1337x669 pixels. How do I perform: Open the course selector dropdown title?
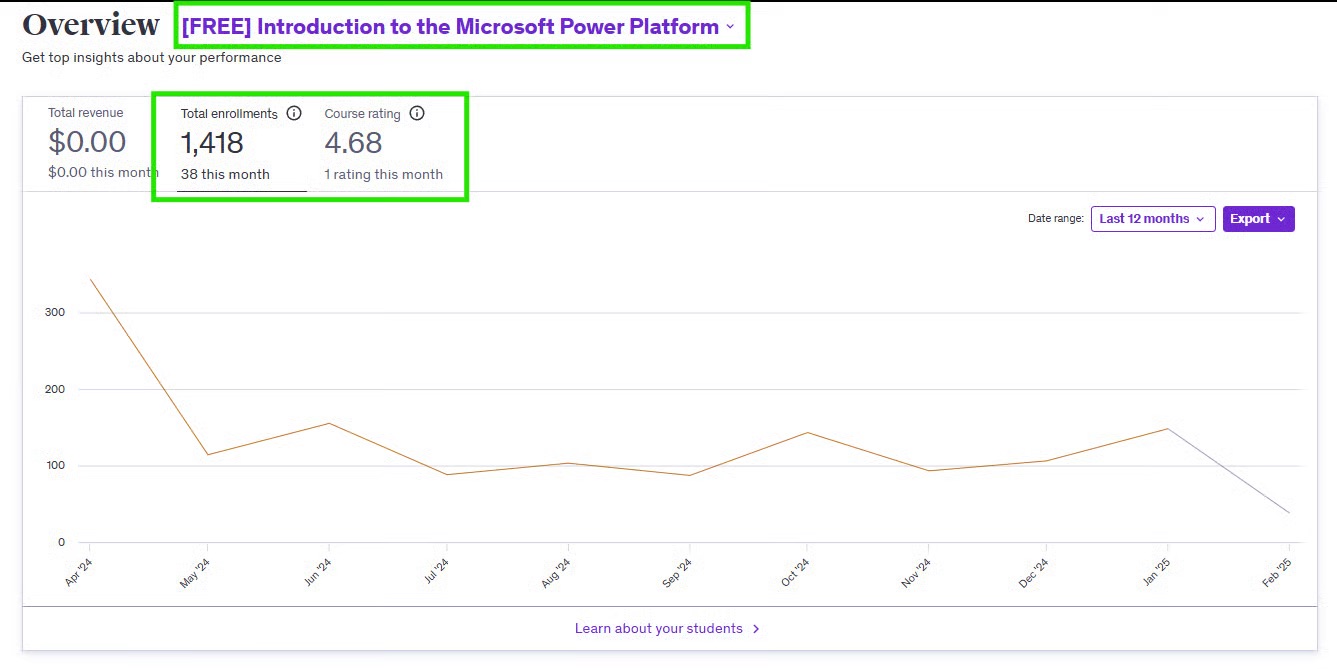[450, 27]
